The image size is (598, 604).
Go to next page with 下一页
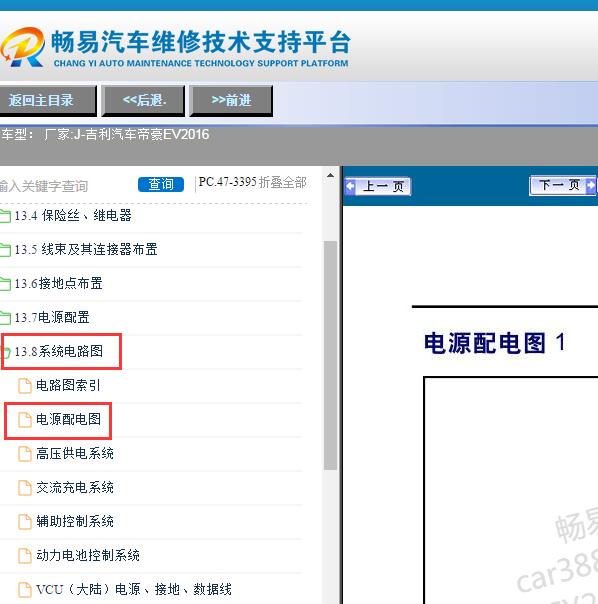point(563,186)
